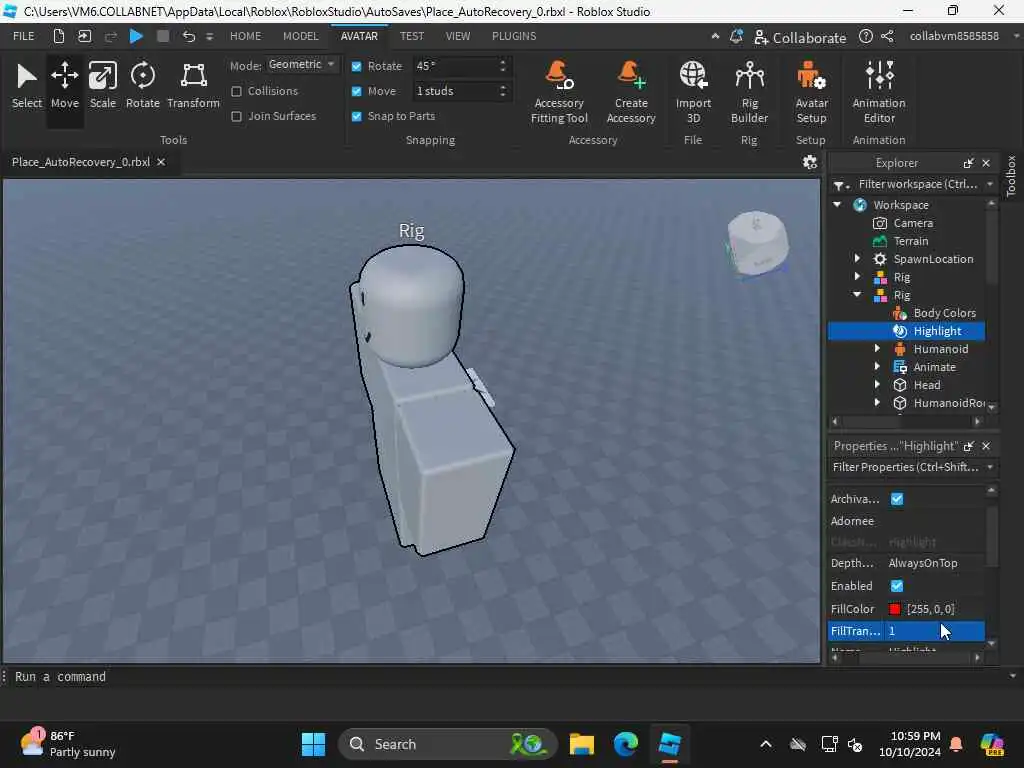Click the red FillColor swatch
1024x768 pixels.
pyautogui.click(x=895, y=609)
